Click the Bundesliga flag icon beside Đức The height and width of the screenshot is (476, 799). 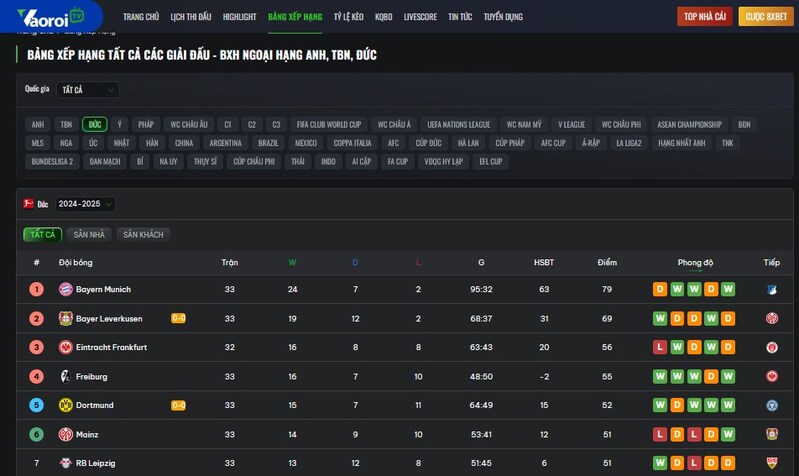click(29, 204)
